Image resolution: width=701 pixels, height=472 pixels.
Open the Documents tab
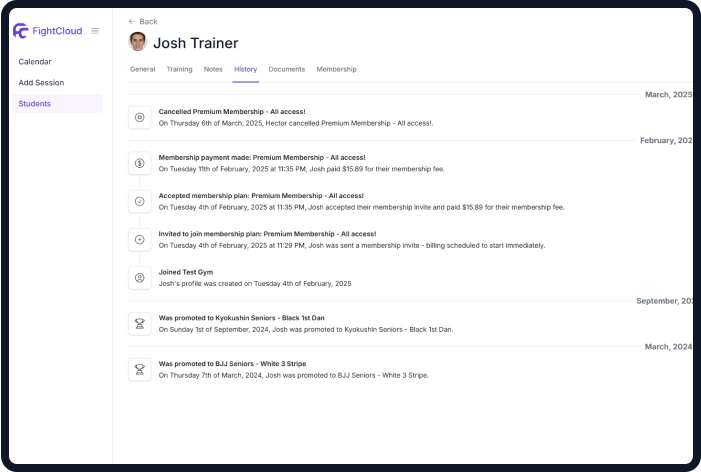click(287, 69)
